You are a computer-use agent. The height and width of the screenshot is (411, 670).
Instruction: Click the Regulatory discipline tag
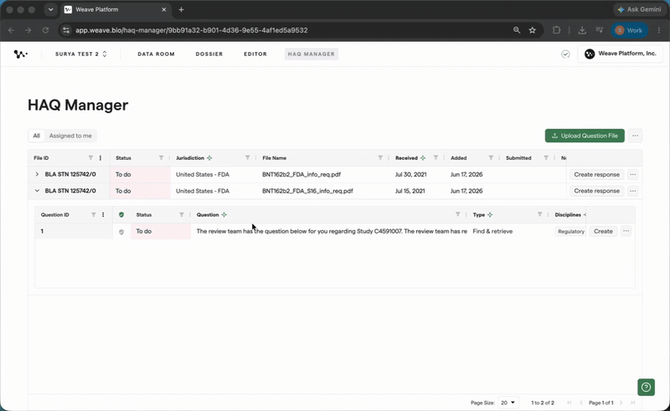(571, 231)
